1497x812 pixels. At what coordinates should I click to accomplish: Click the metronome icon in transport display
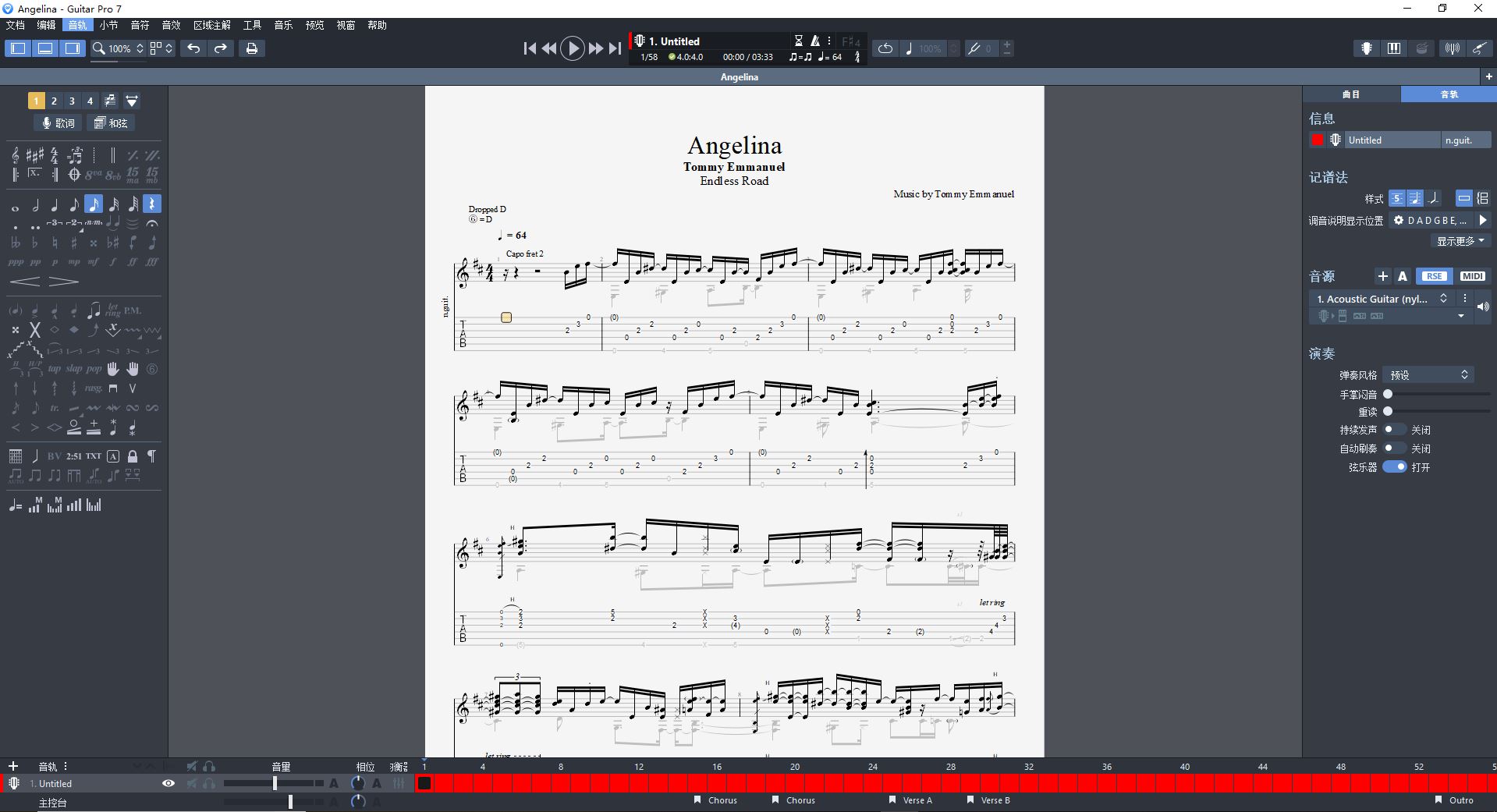pos(815,41)
